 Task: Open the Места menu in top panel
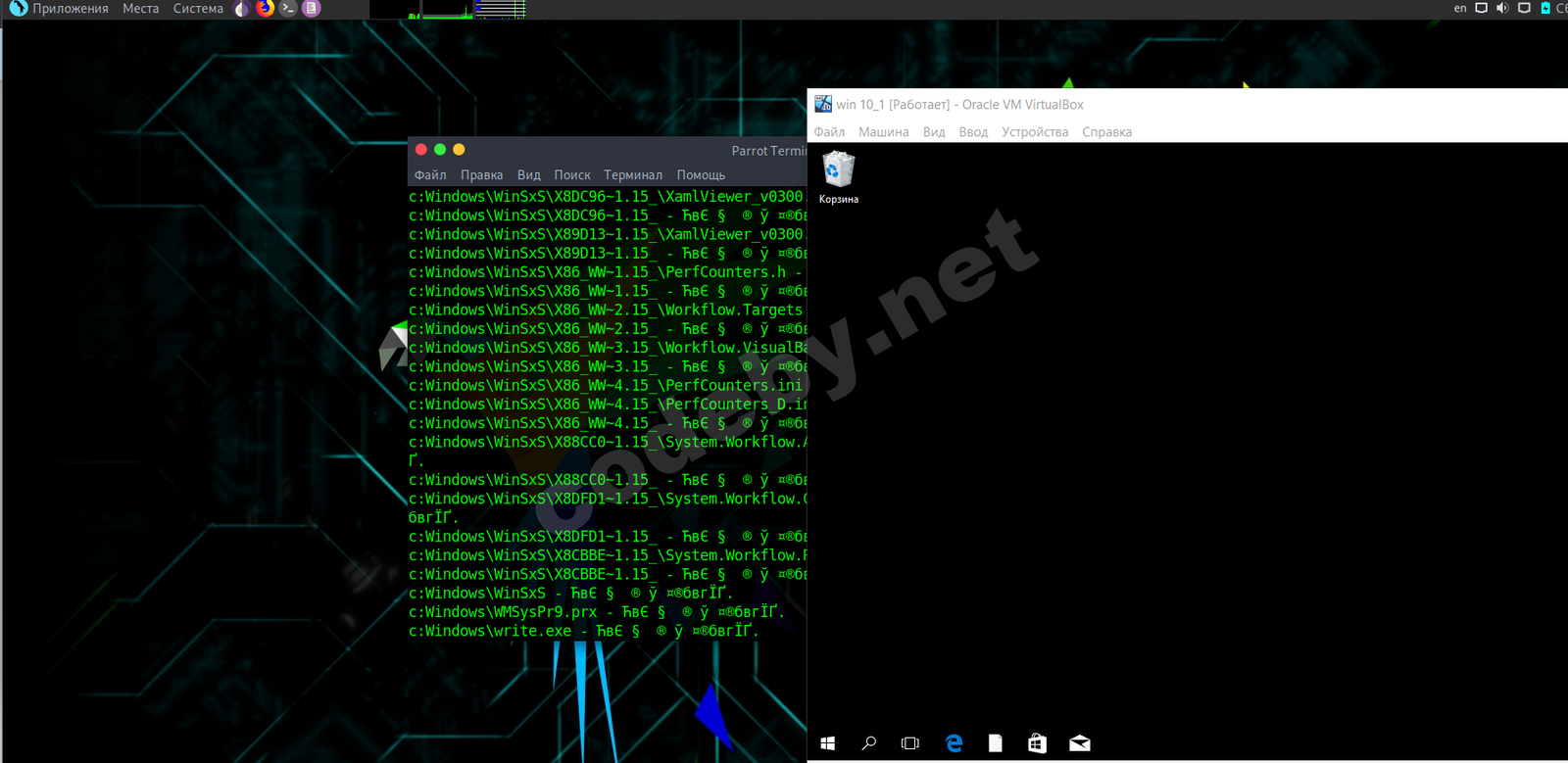141,9
